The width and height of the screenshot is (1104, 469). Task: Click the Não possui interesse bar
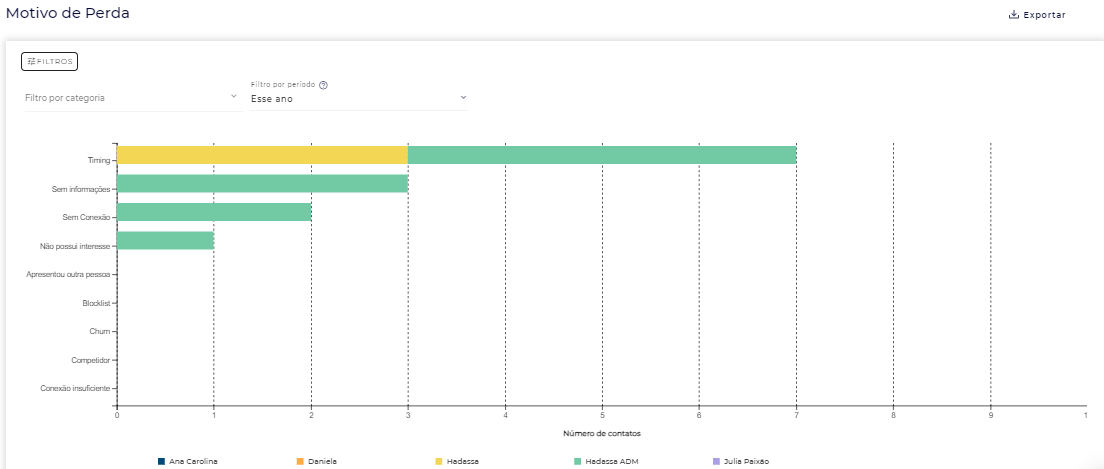coord(165,241)
